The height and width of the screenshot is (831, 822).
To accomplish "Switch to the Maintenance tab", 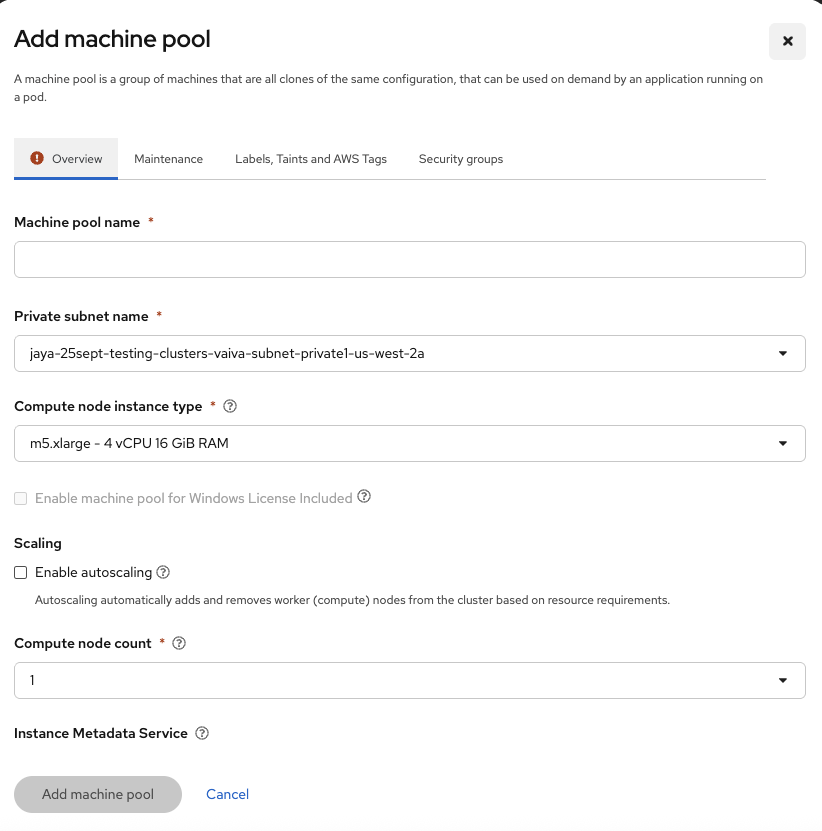I will pos(168,159).
